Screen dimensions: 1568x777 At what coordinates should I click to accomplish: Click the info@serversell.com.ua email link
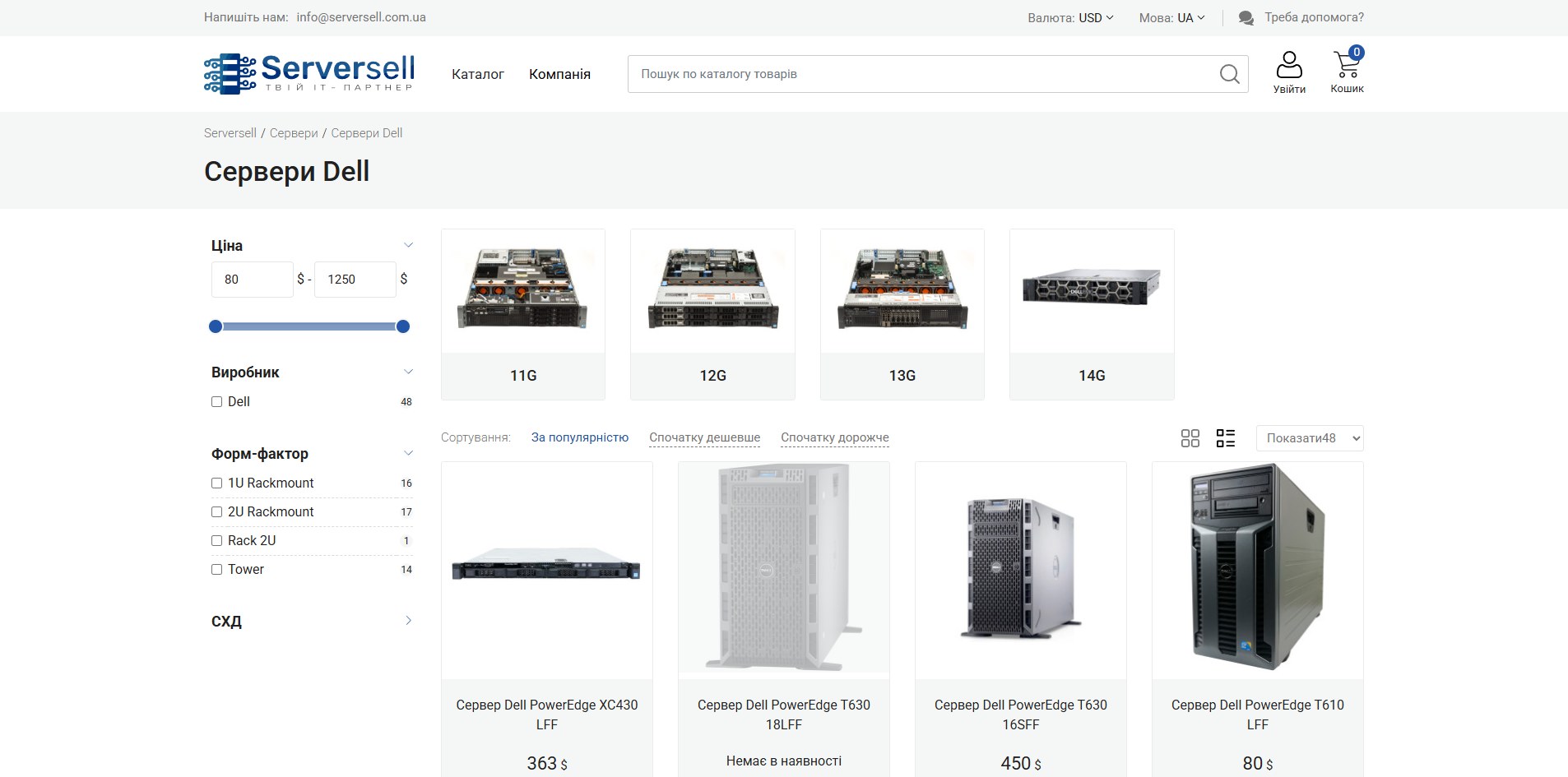[361, 17]
